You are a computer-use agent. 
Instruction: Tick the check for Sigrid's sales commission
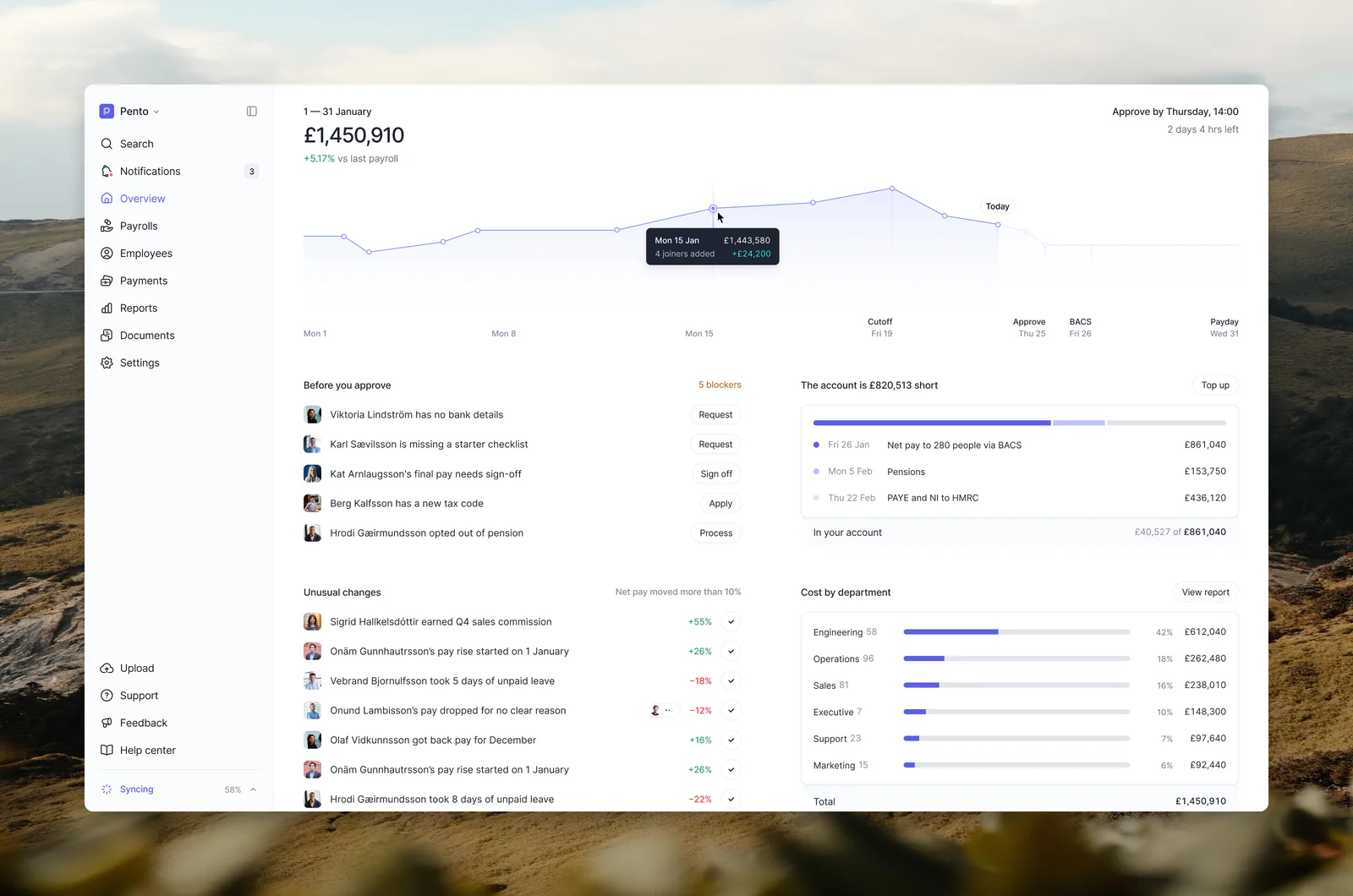pos(731,622)
